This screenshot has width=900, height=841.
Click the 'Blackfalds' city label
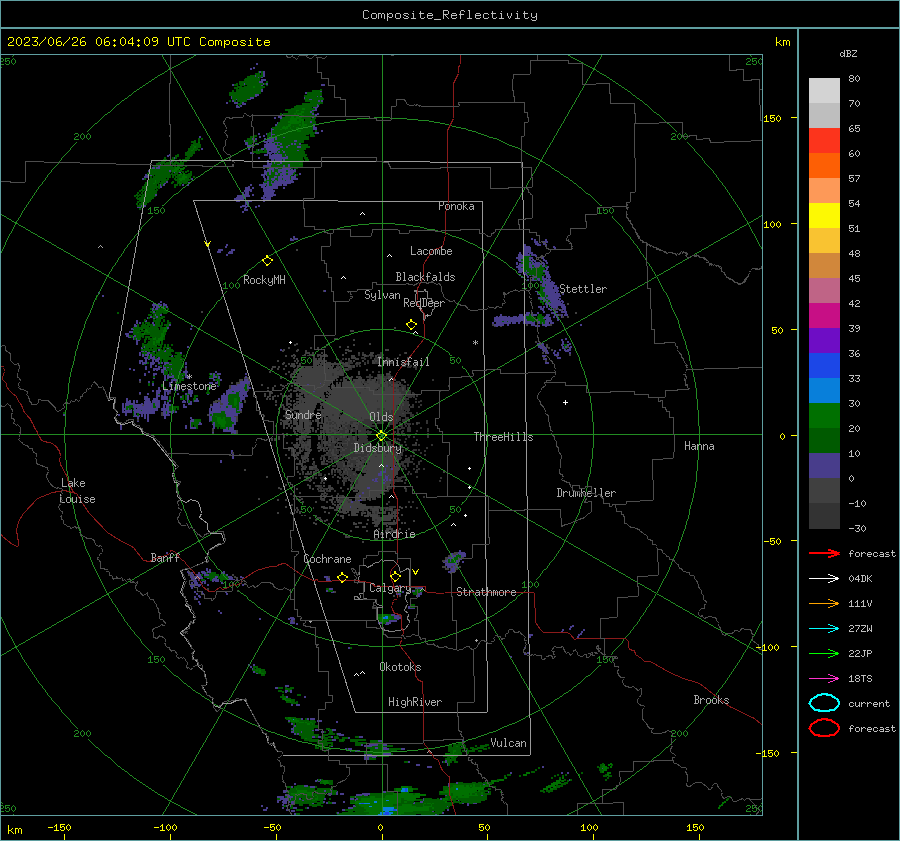click(x=425, y=277)
